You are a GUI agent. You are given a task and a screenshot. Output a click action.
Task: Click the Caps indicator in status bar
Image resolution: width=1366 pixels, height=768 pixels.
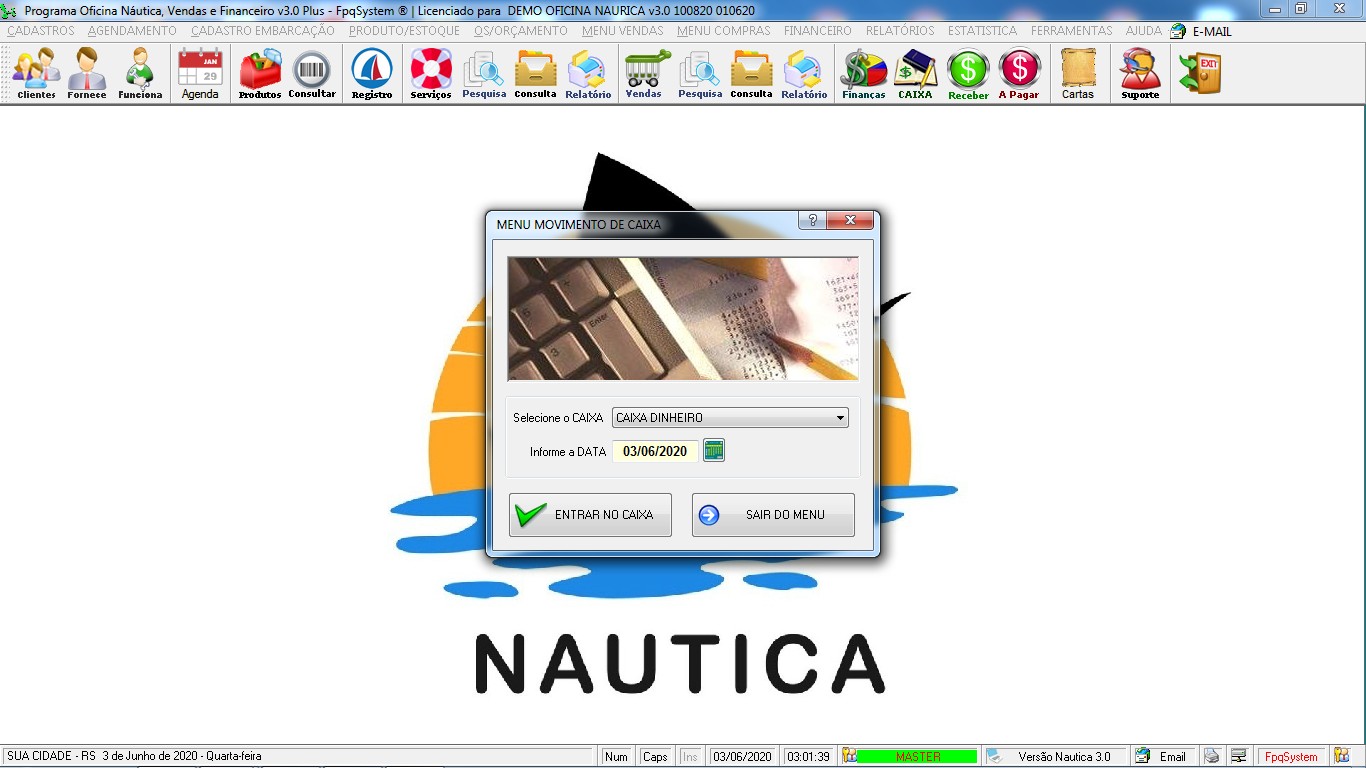(655, 756)
